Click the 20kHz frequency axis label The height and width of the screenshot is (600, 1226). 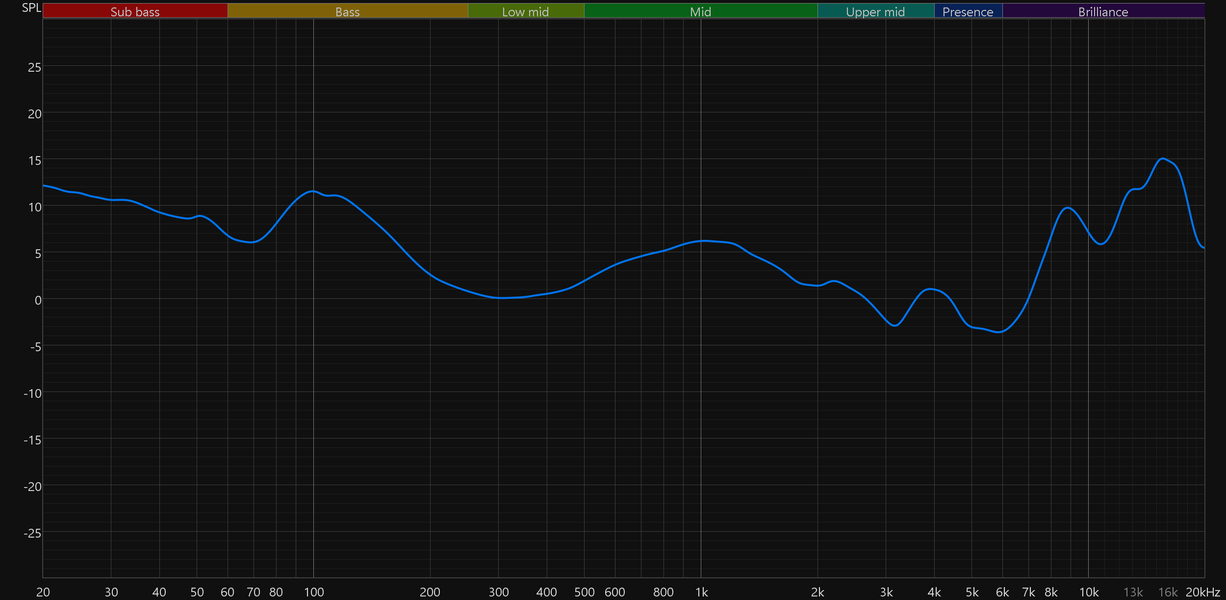[1203, 592]
